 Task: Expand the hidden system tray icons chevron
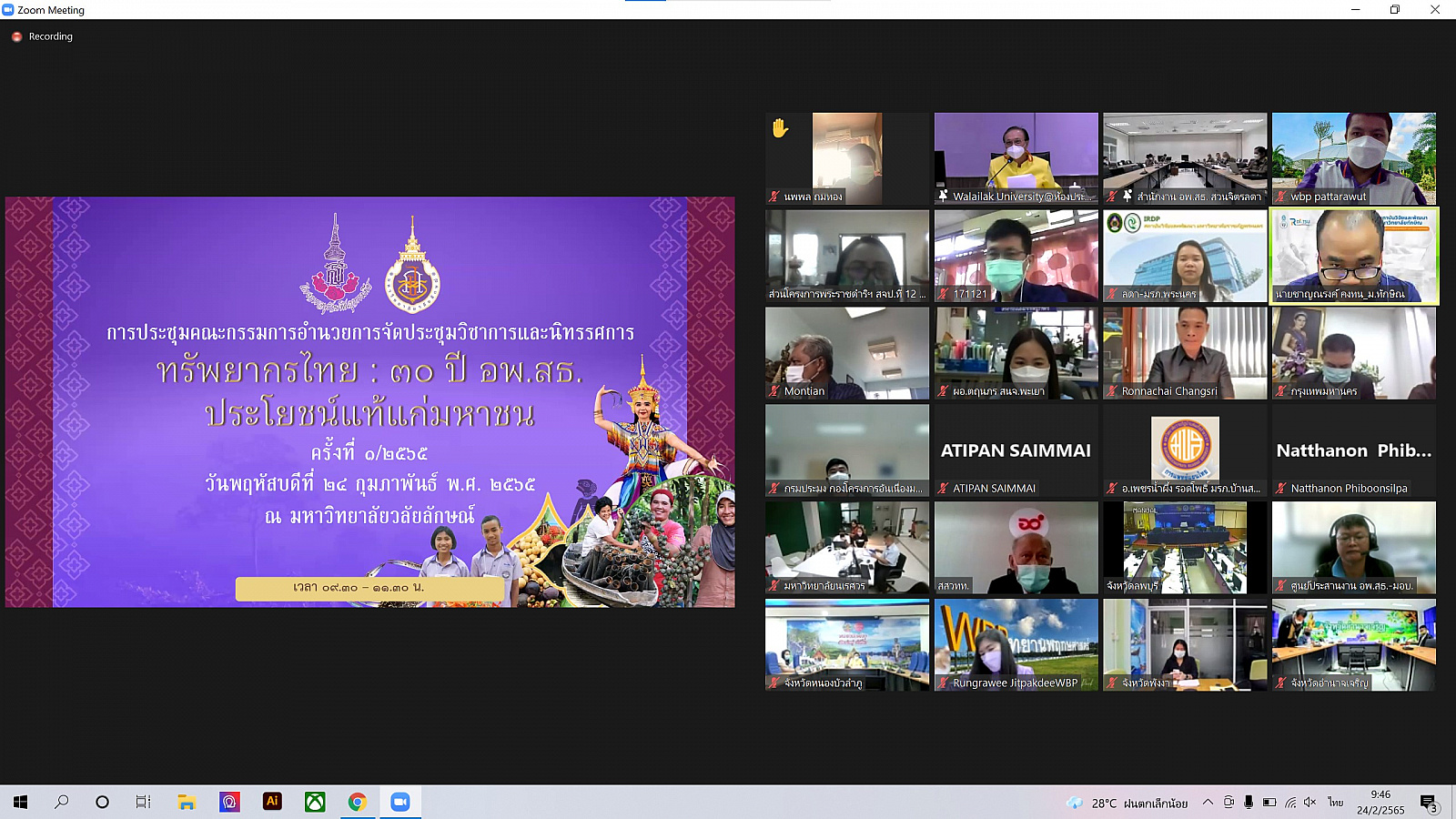[x=1208, y=803]
